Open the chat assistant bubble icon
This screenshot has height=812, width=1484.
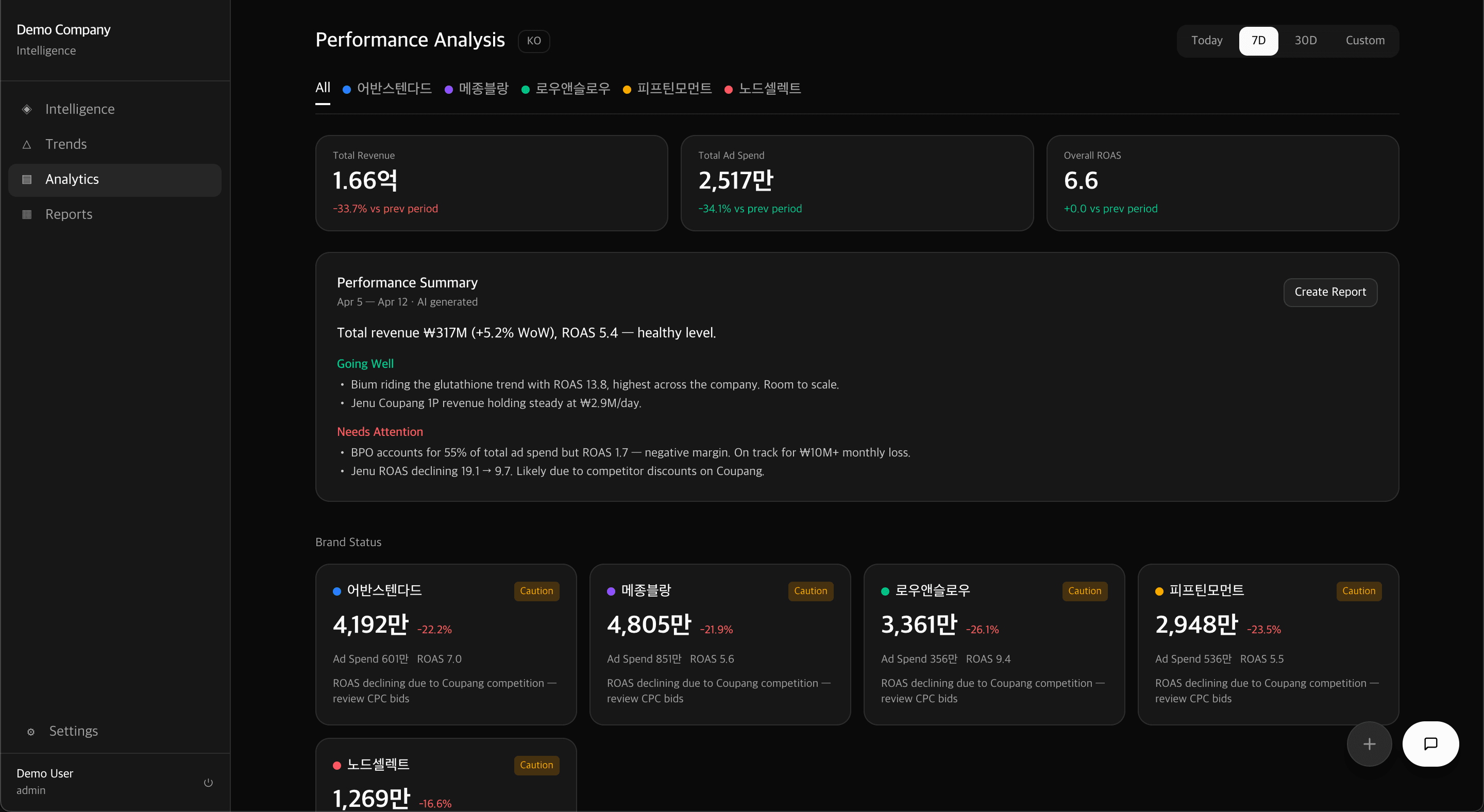point(1430,744)
